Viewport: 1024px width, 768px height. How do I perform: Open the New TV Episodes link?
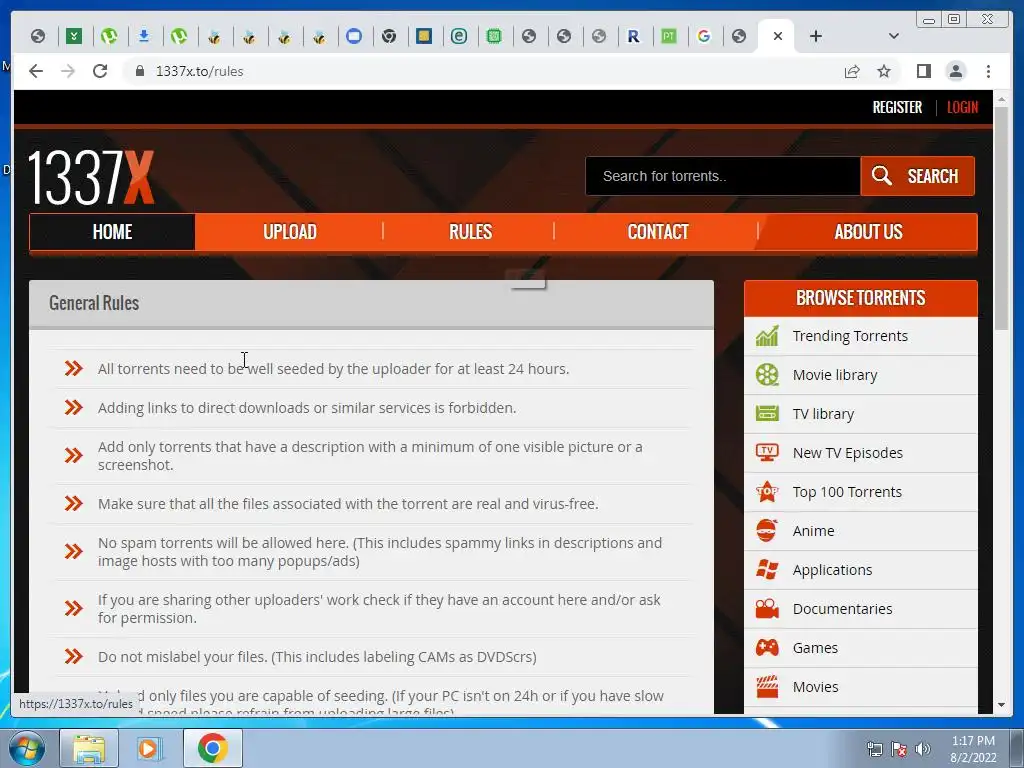[847, 453]
